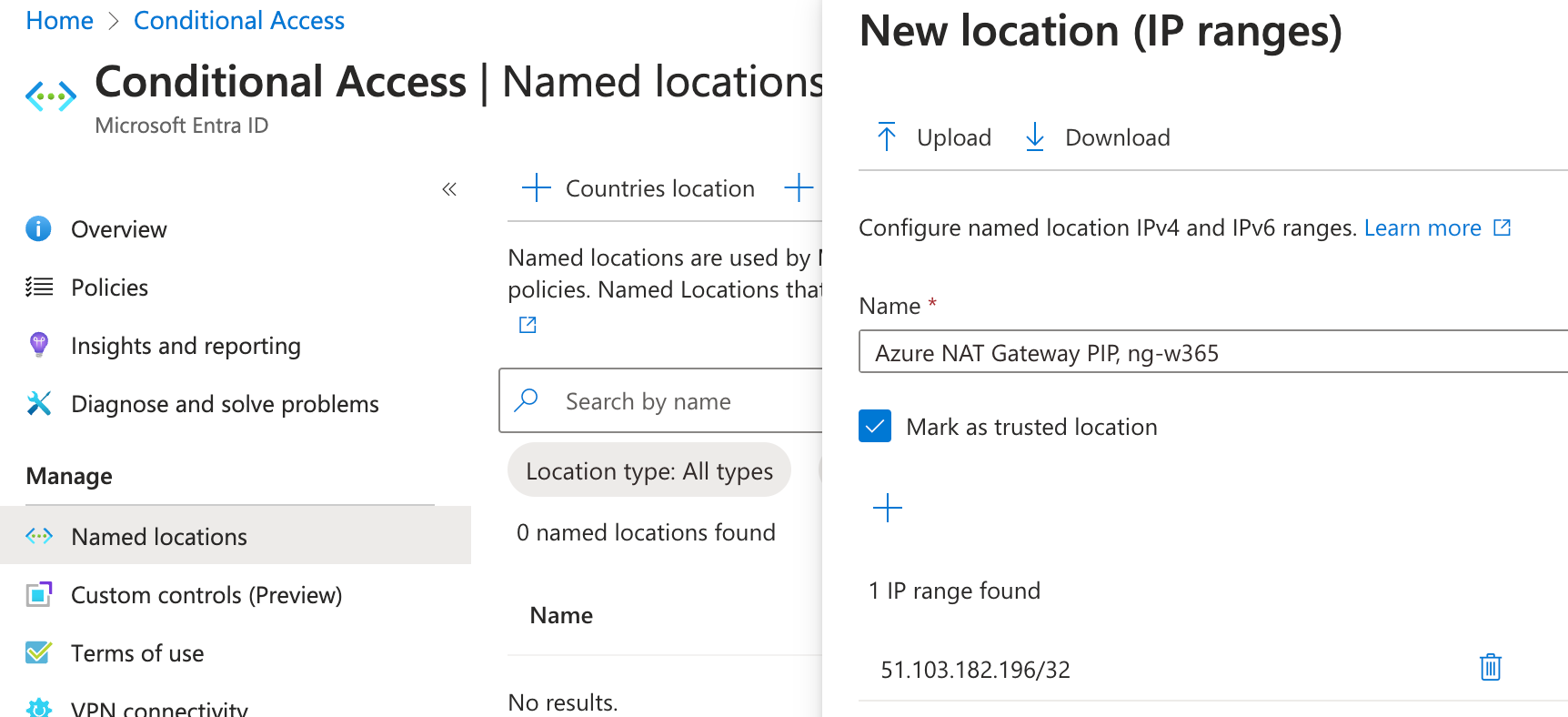Focus the Name text field
The image size is (1568, 717).
pyautogui.click(x=1211, y=353)
